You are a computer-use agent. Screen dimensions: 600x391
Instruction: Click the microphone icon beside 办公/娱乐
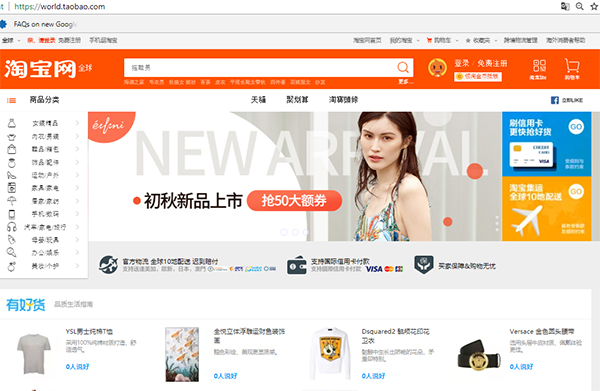12,253
